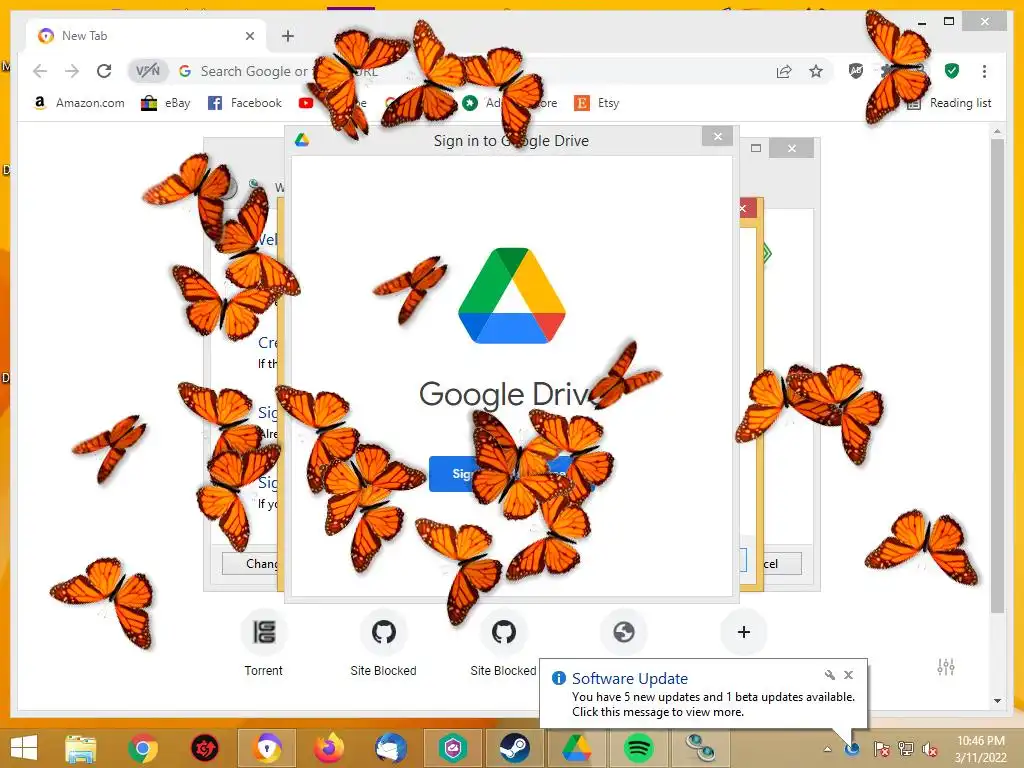
Task: Open the Amazon.com bookmark
Action: coord(78,103)
